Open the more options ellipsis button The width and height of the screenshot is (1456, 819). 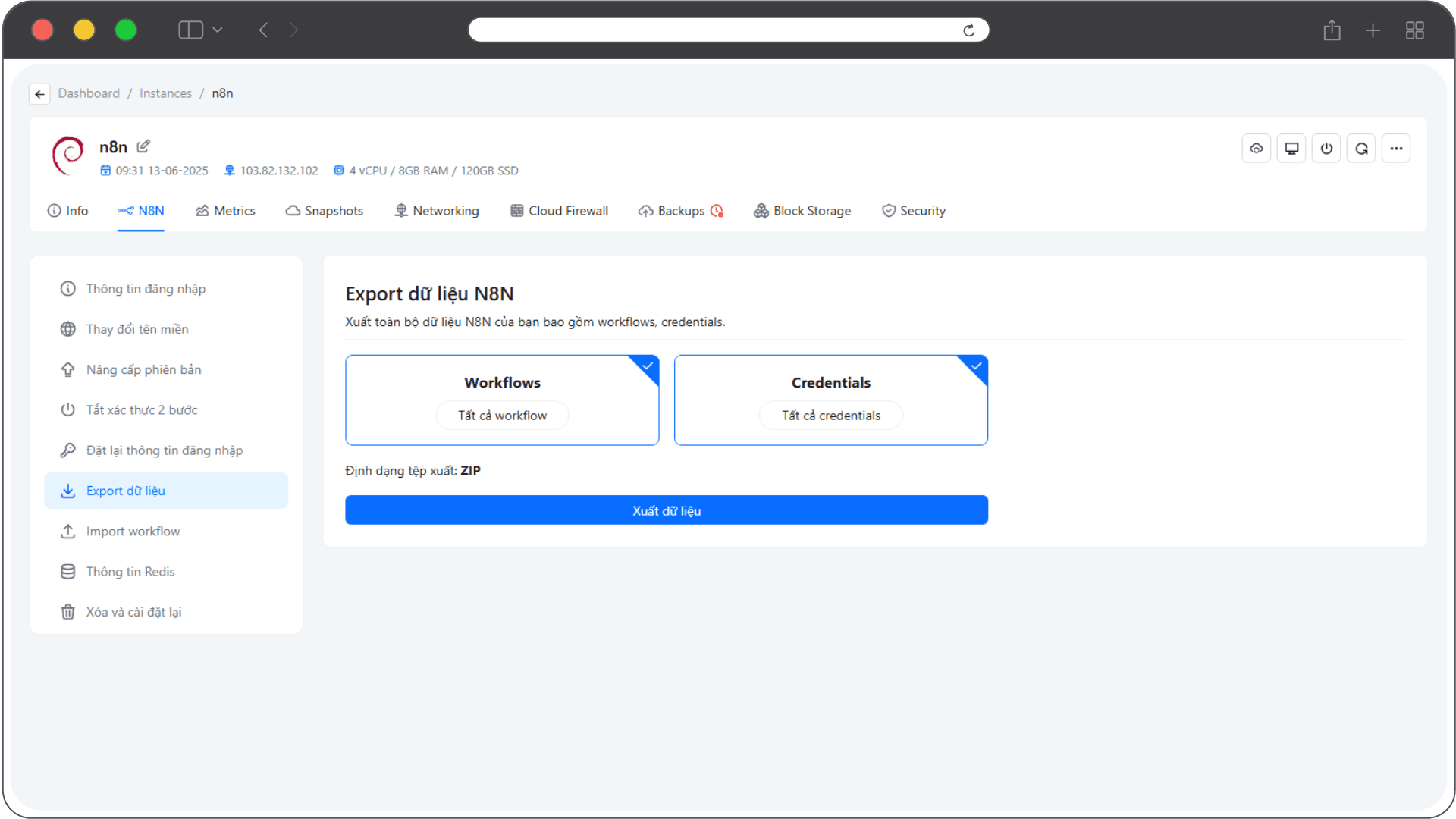[1396, 149]
